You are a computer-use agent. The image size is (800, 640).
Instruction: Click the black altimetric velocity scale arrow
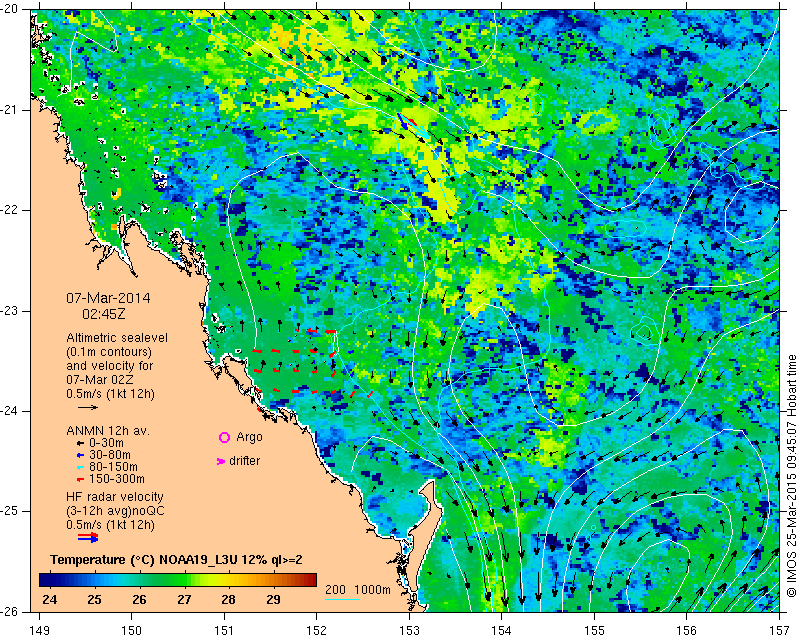[x=88, y=407]
